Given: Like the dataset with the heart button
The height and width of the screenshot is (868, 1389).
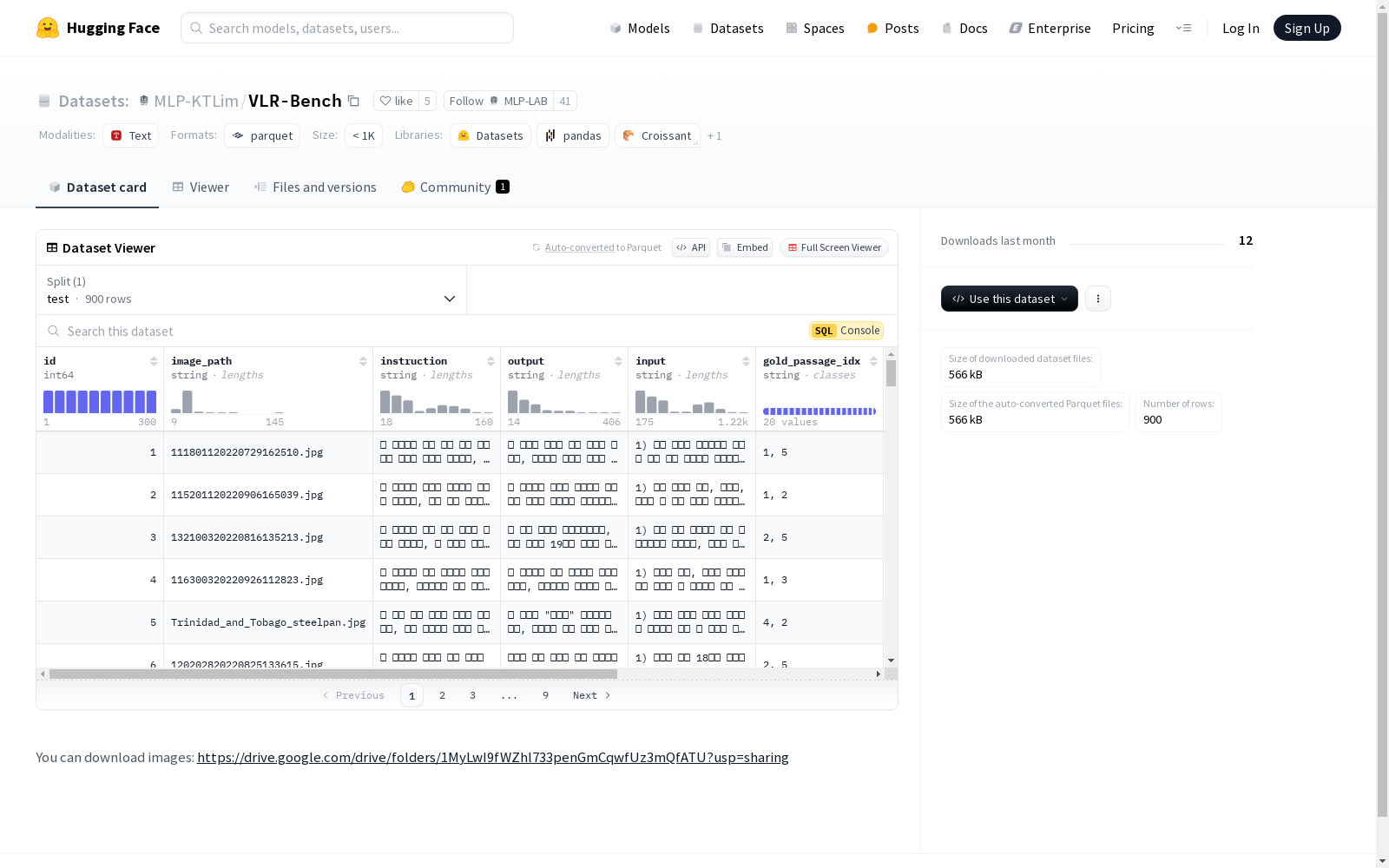Looking at the screenshot, I should coord(396,101).
